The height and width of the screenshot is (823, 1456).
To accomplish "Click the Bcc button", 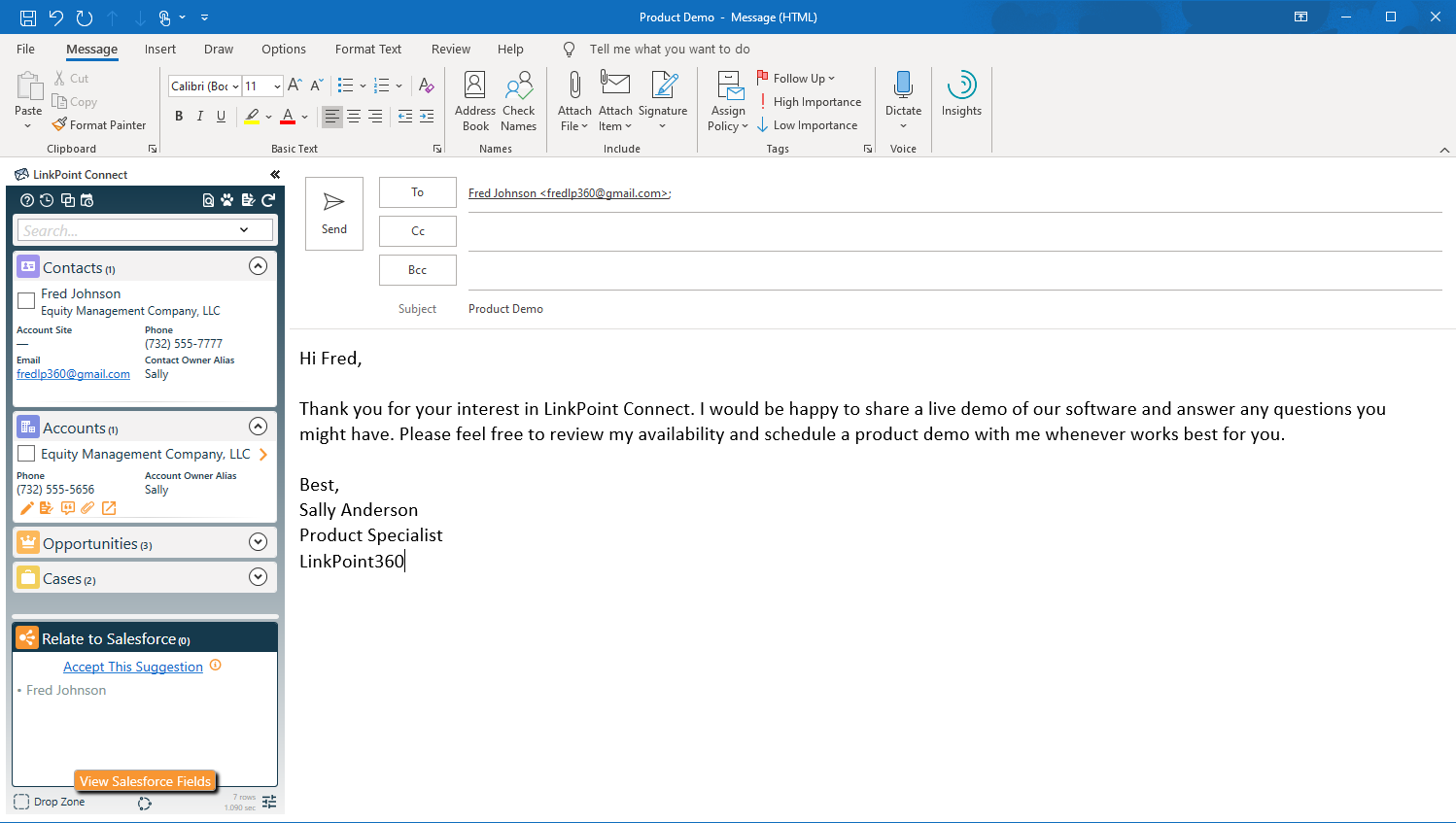I will 418,270.
